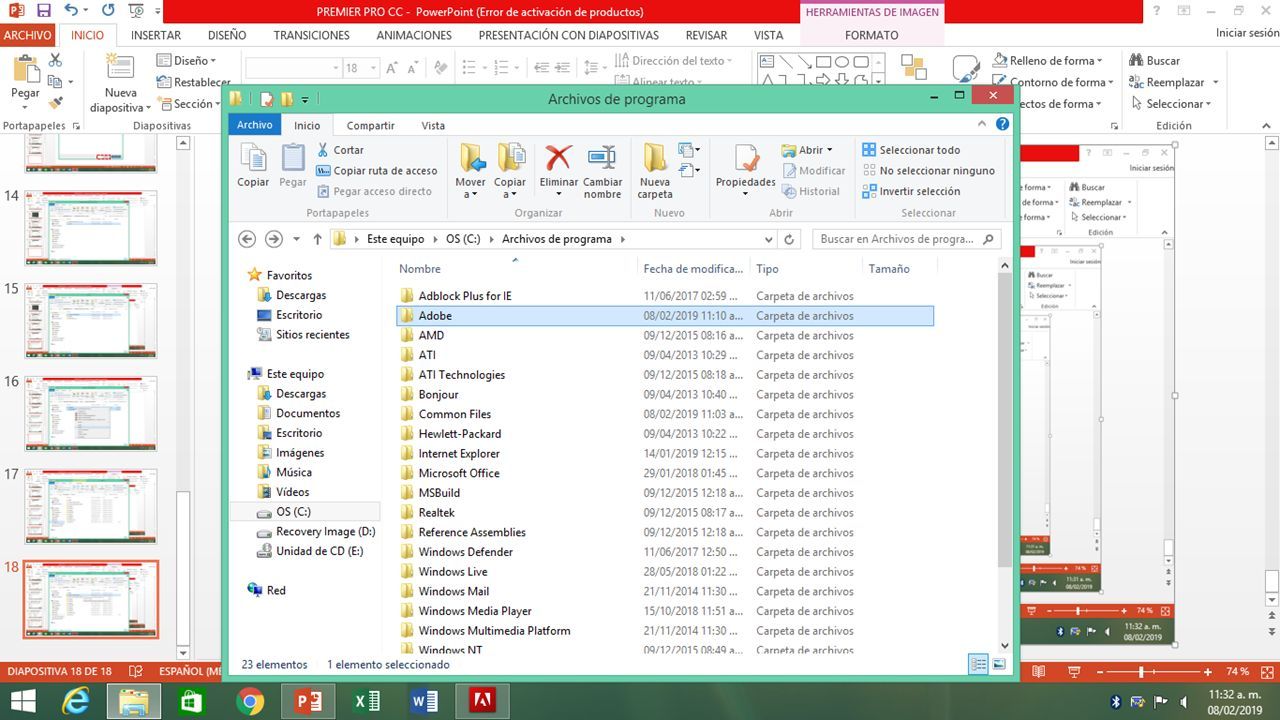Click PowerPoint Save icon in quick access

click(x=43, y=11)
